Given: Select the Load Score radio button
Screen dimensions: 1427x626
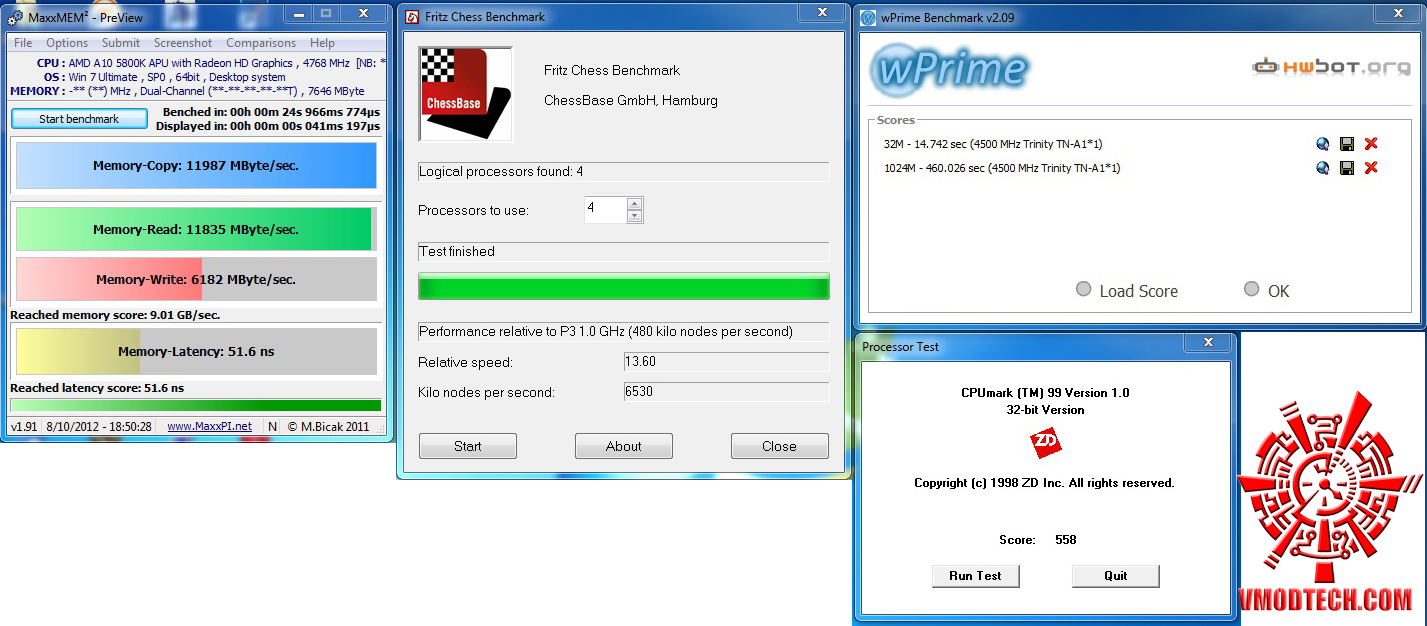Looking at the screenshot, I should tap(1083, 289).
